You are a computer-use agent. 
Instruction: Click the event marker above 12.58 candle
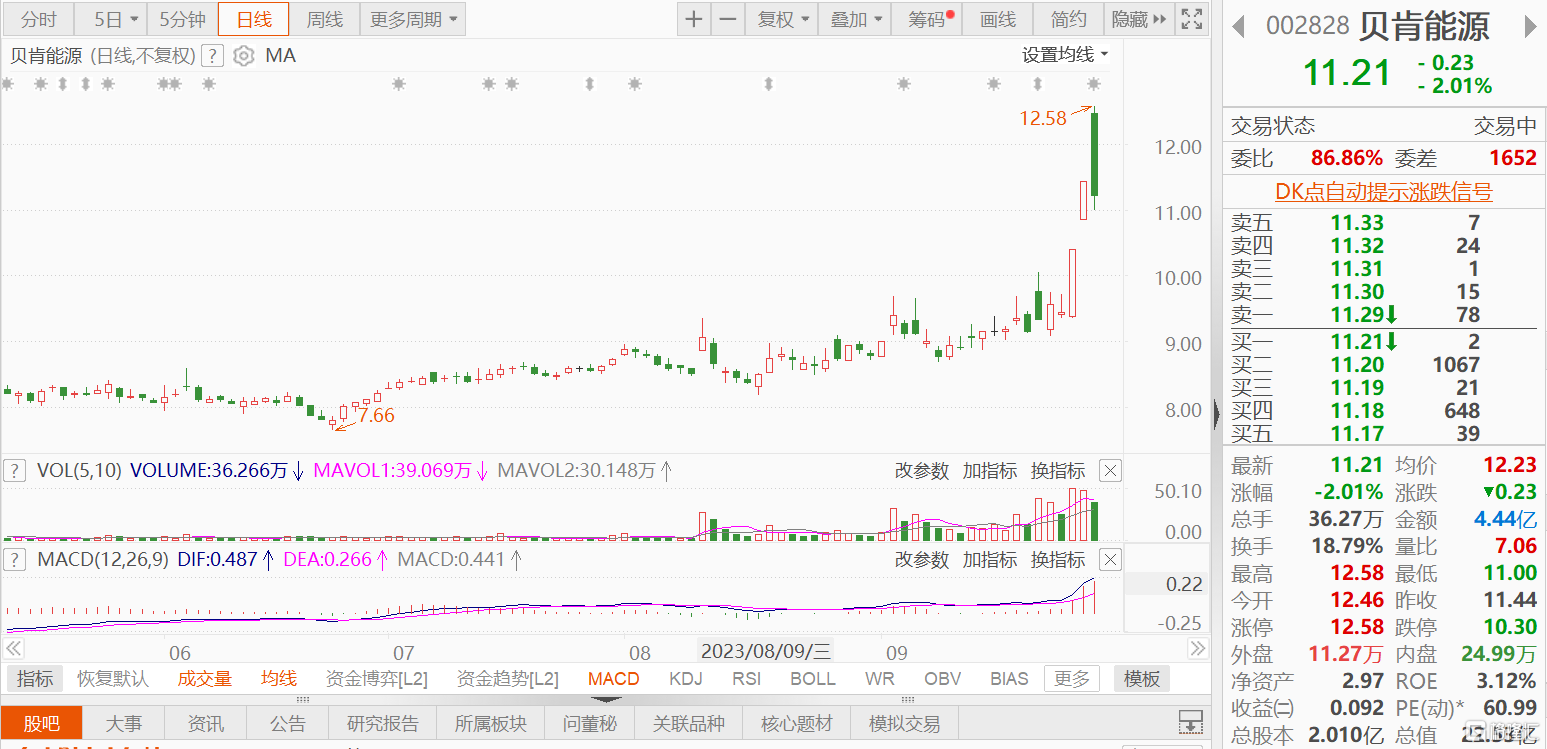point(1094,84)
